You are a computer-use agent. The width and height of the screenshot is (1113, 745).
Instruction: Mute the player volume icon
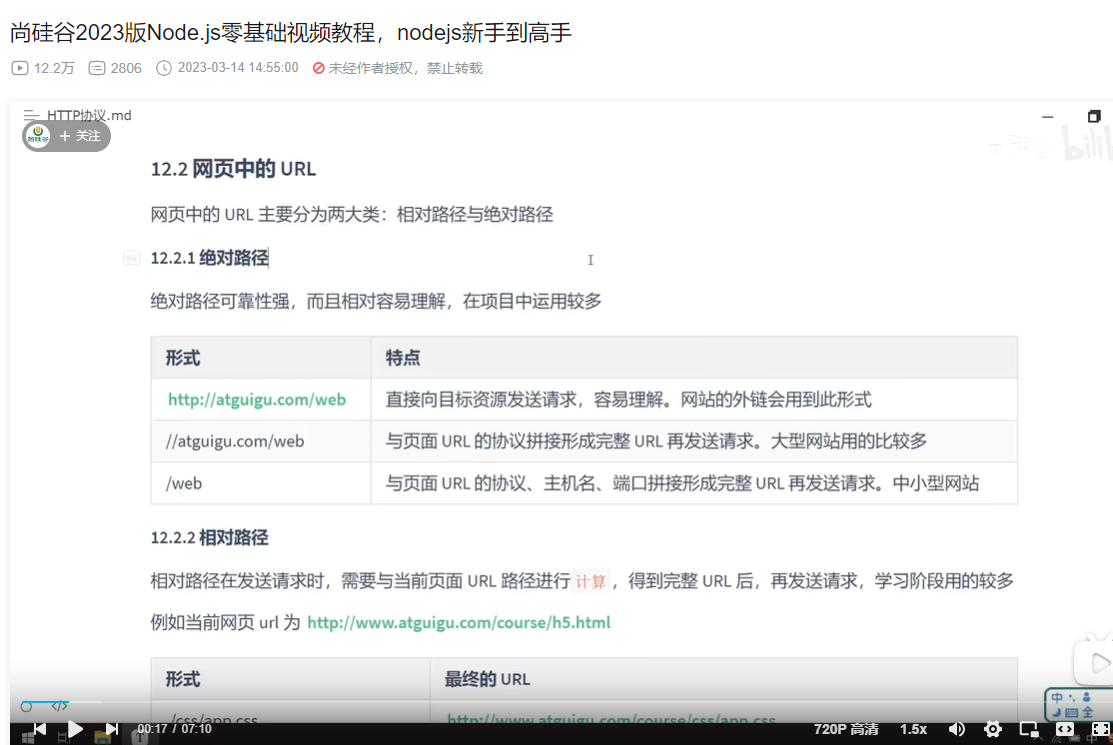957,729
